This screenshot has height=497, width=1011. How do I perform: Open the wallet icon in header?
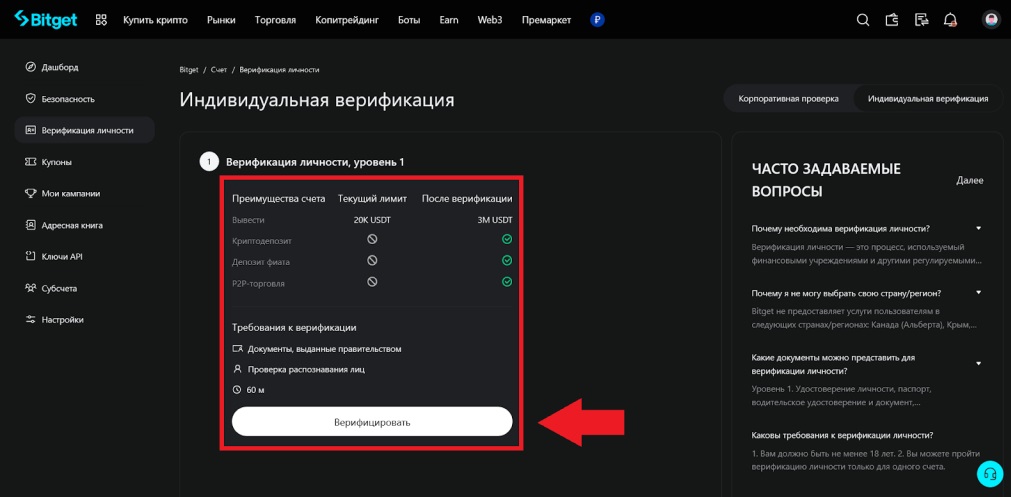[892, 20]
